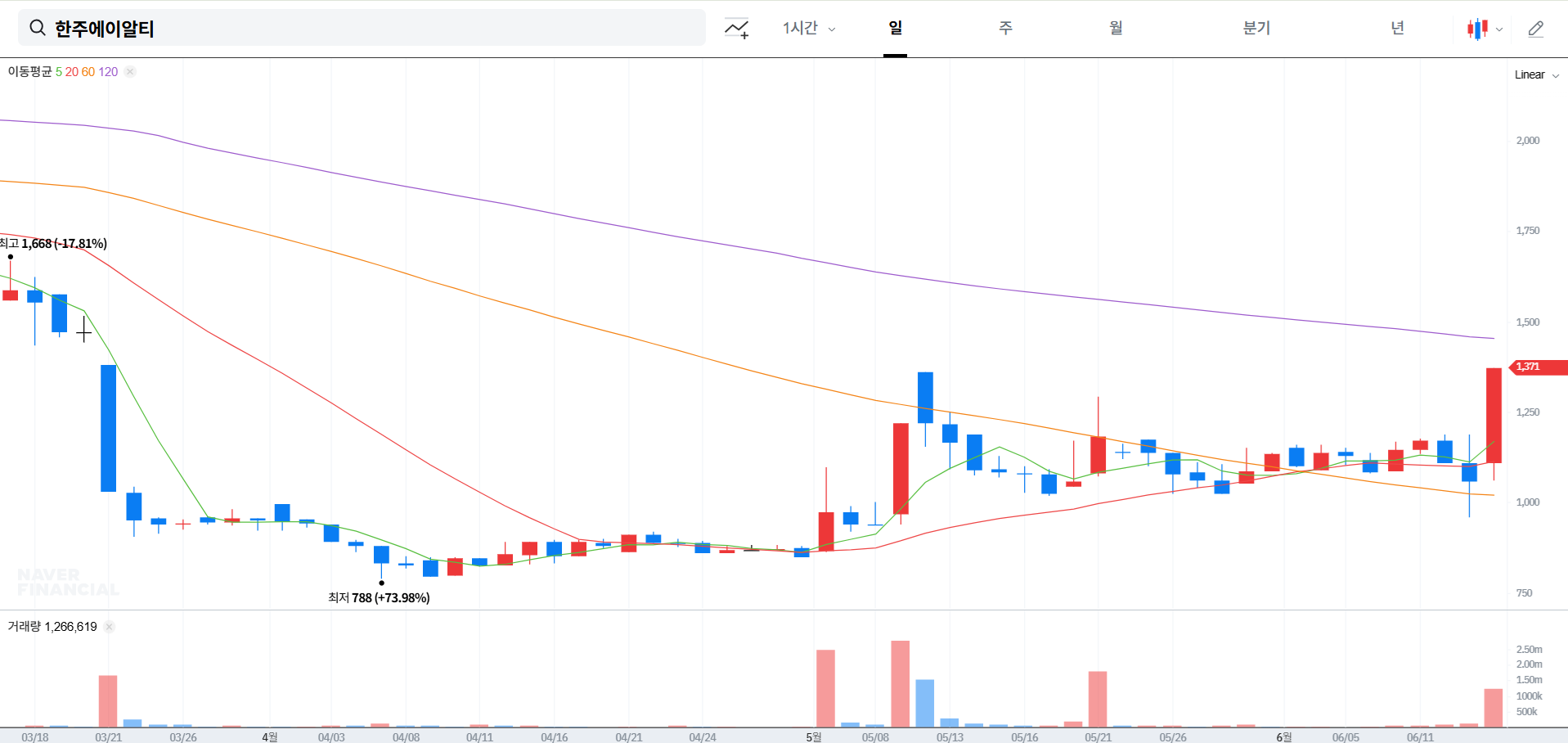The image size is (1568, 743).
Task: Click the 거래량 1,266,619 label
Action: pyautogui.click(x=52, y=627)
